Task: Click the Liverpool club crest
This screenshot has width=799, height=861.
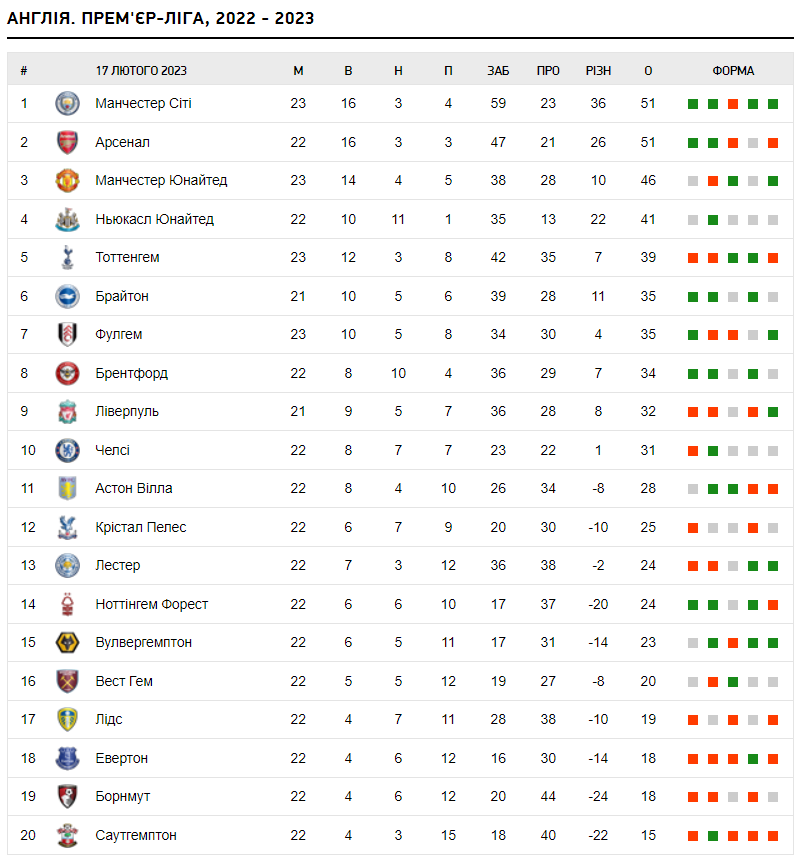Action: [67, 412]
